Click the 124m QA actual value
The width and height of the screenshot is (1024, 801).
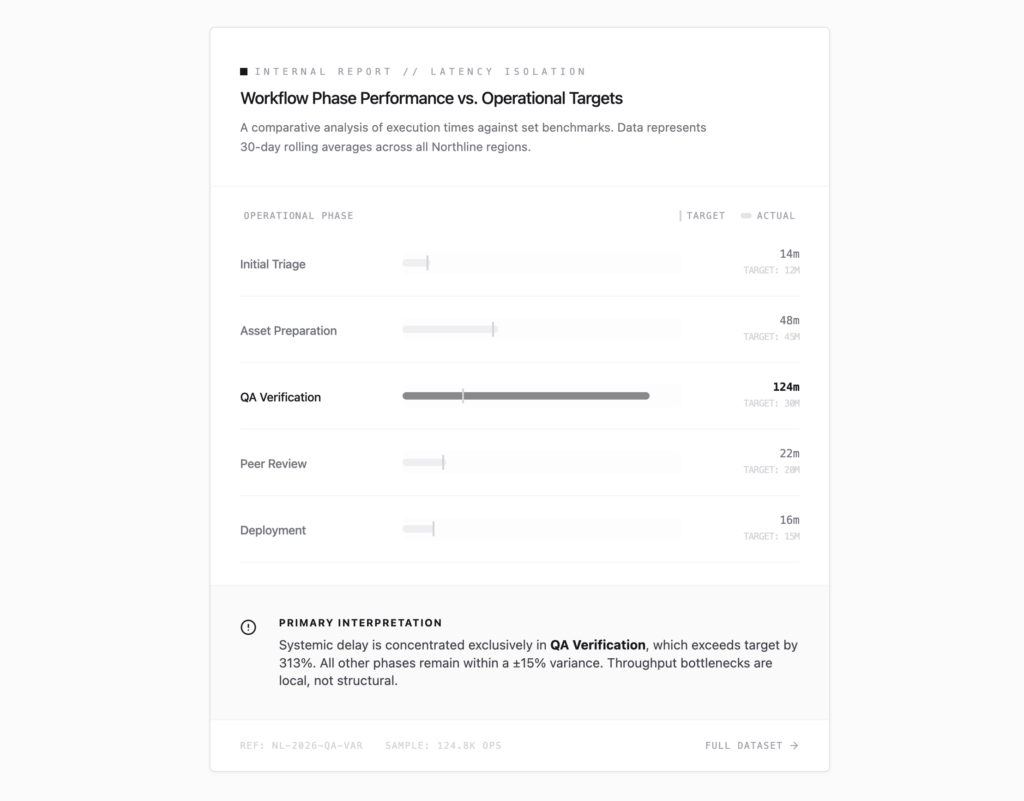point(786,387)
